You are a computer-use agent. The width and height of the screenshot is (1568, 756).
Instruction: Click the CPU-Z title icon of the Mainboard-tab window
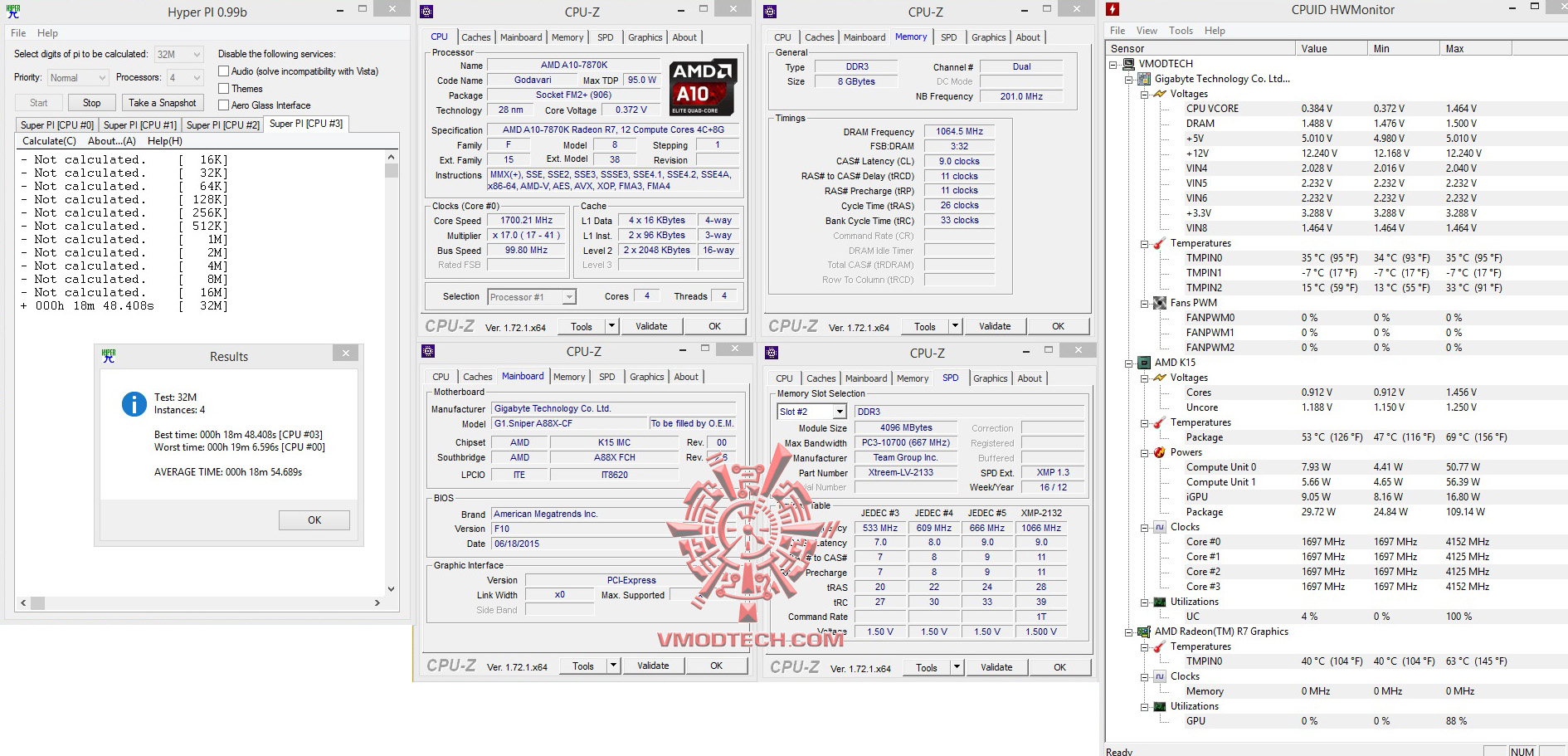tap(428, 351)
